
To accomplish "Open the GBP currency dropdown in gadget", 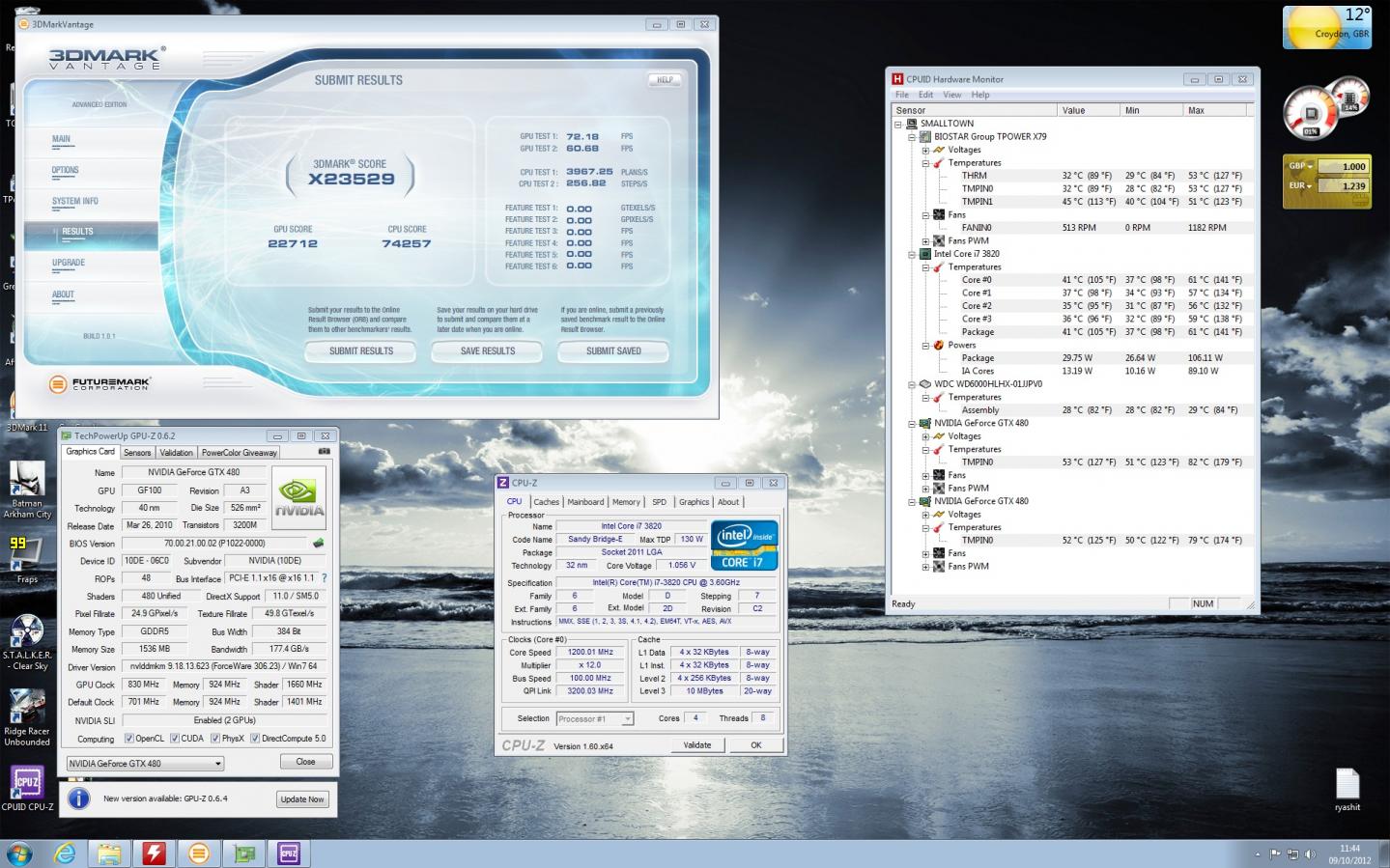I will [1300, 166].
